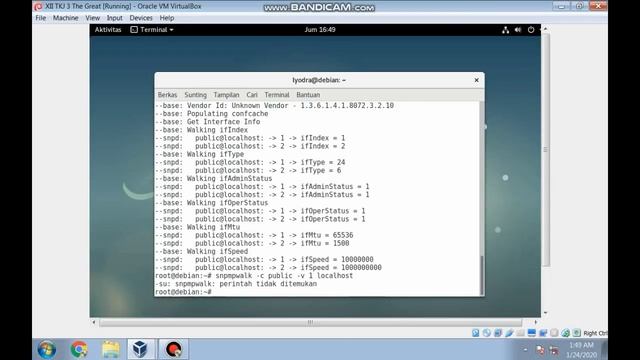Click the 'ifMtu = 1500' line
This screenshot has height=360, width=640.
tap(252, 243)
